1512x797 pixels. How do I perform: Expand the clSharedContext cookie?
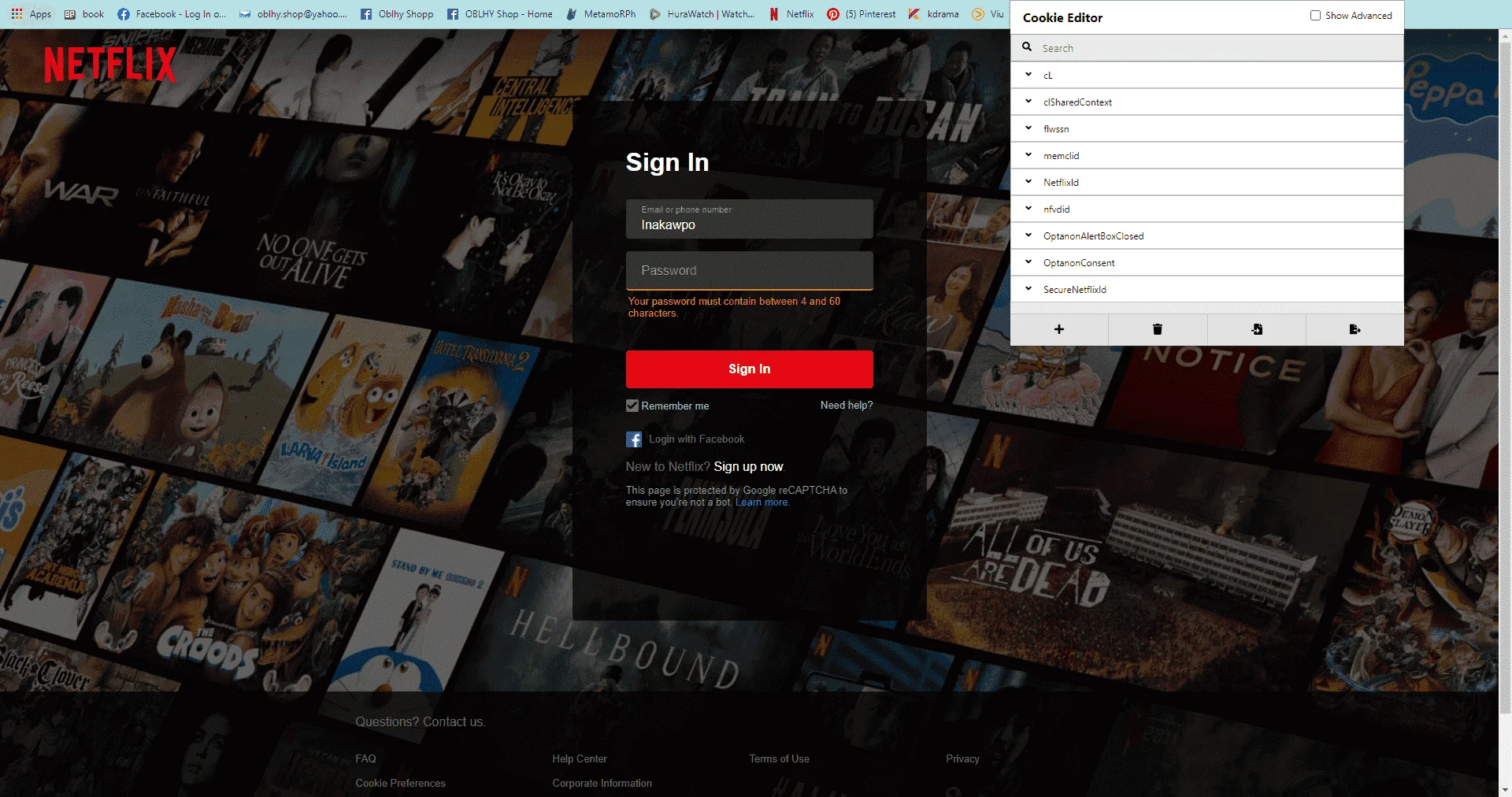click(x=1206, y=102)
